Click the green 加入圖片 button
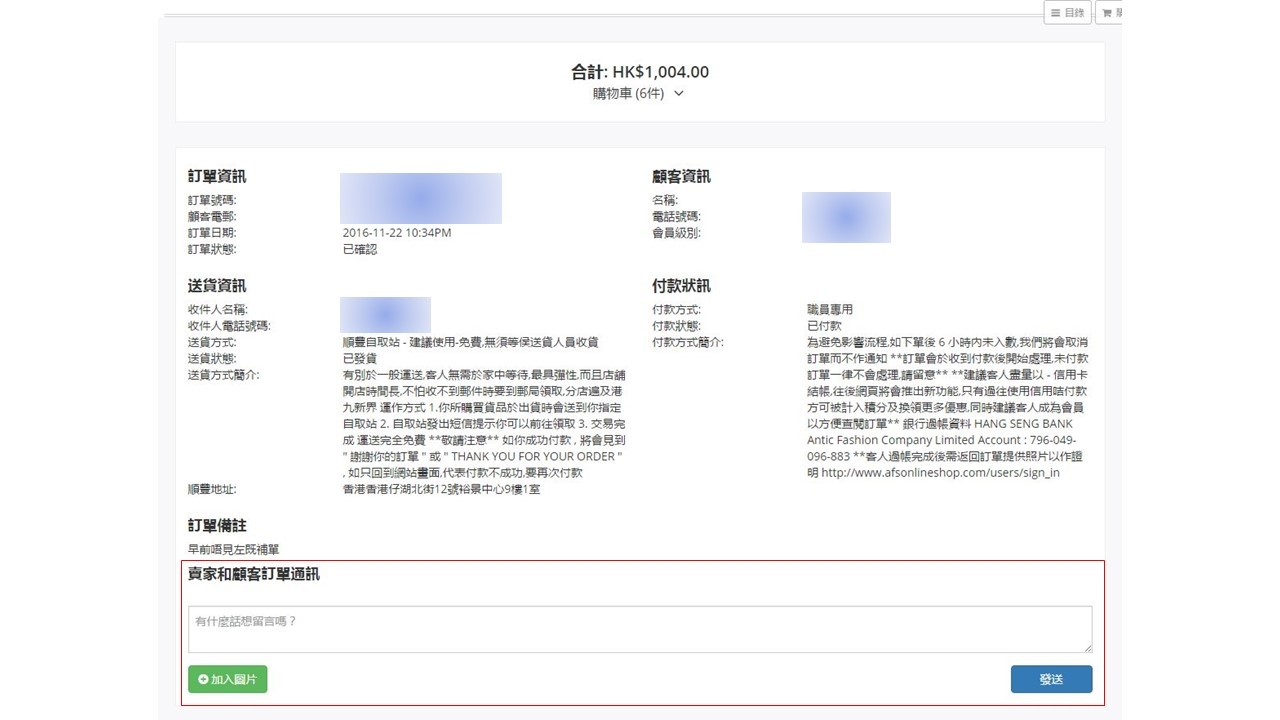1280x720 pixels. [227, 680]
